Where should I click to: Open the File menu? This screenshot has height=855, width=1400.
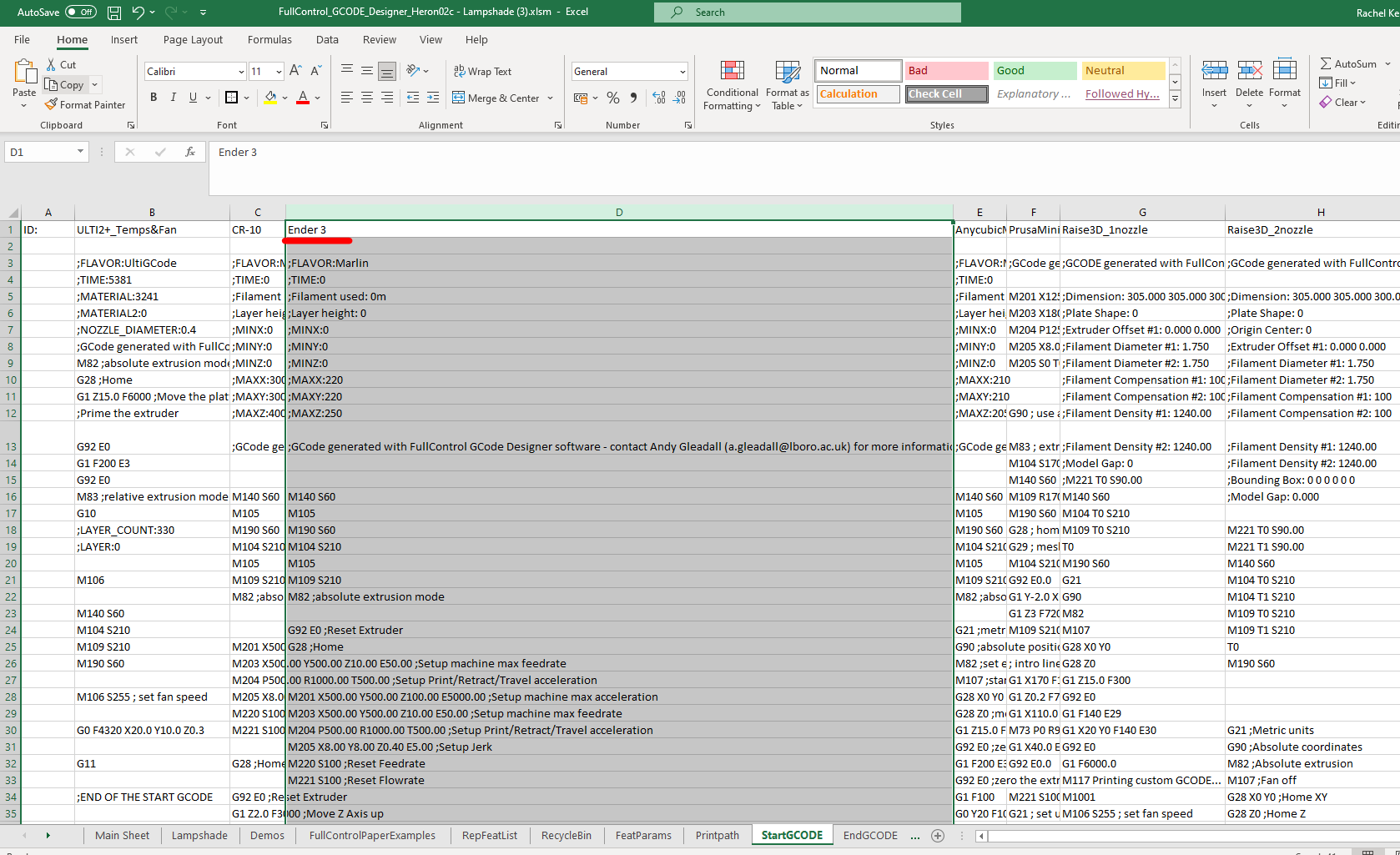tap(23, 39)
